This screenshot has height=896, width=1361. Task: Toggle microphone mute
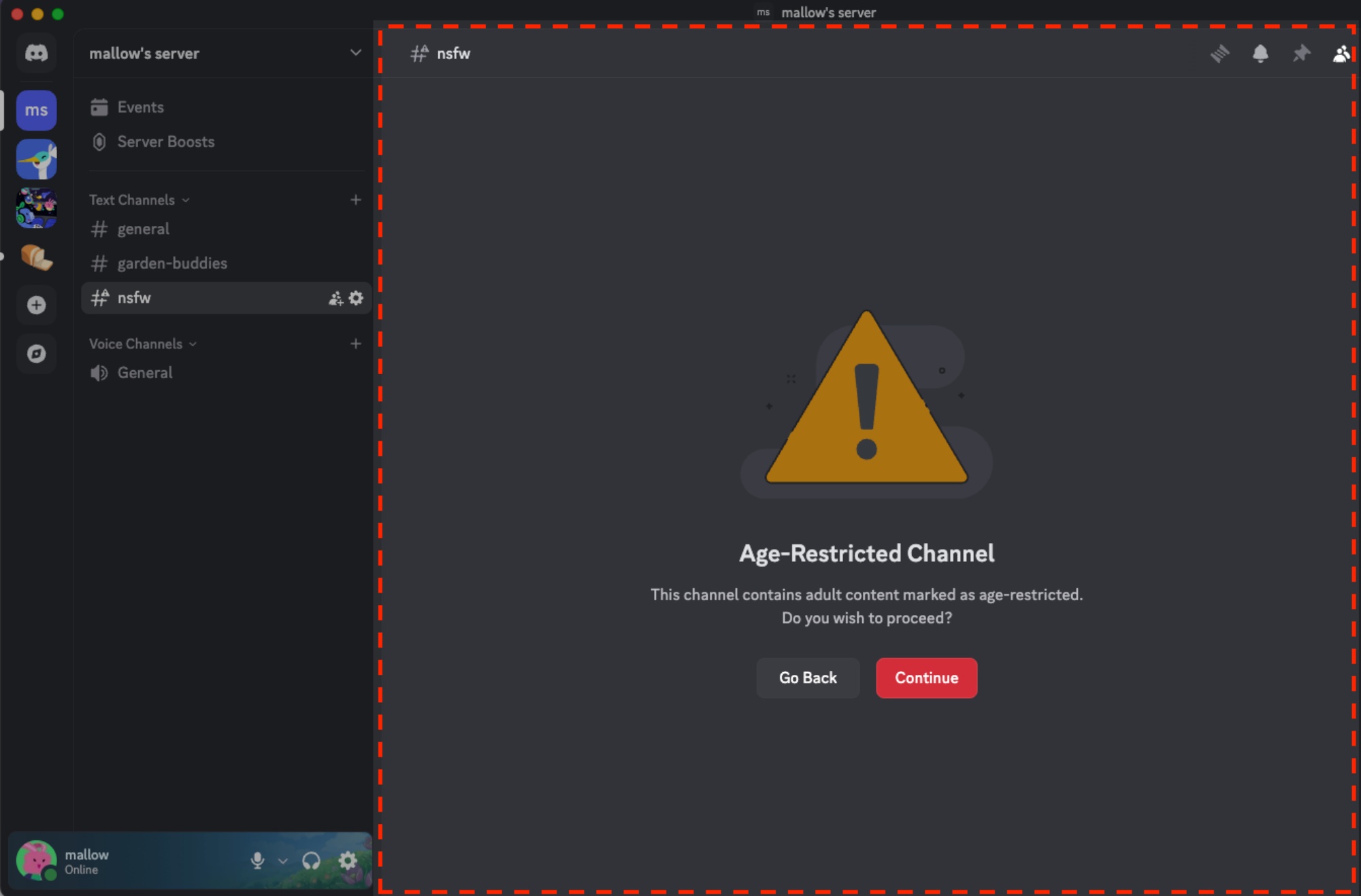tap(257, 861)
